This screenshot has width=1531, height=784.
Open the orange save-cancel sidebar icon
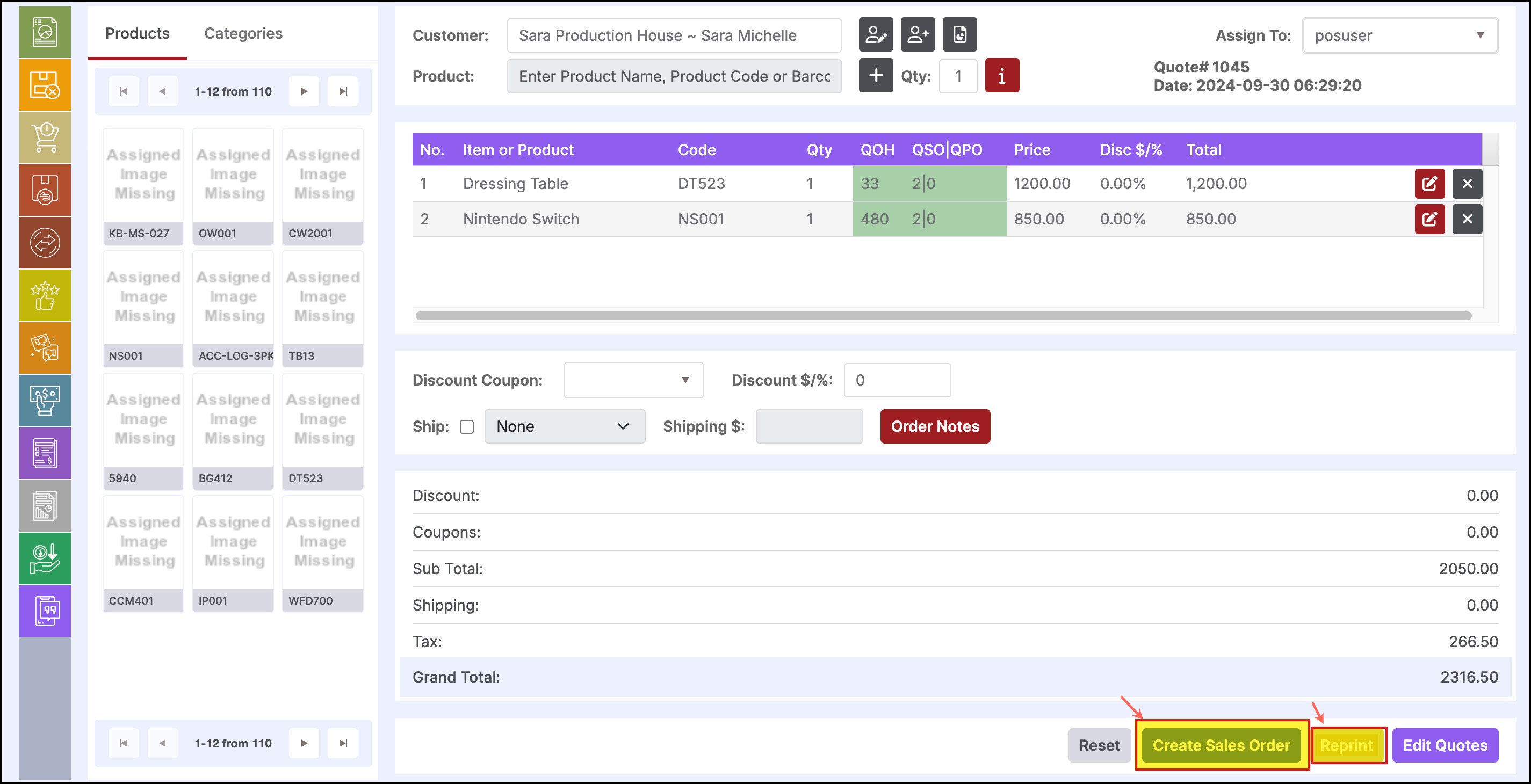tap(45, 85)
